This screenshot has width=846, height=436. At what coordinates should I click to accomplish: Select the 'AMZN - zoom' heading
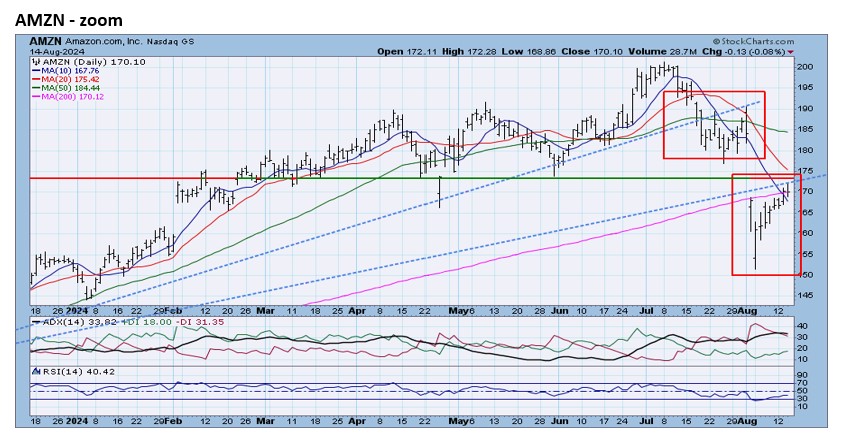(69, 20)
